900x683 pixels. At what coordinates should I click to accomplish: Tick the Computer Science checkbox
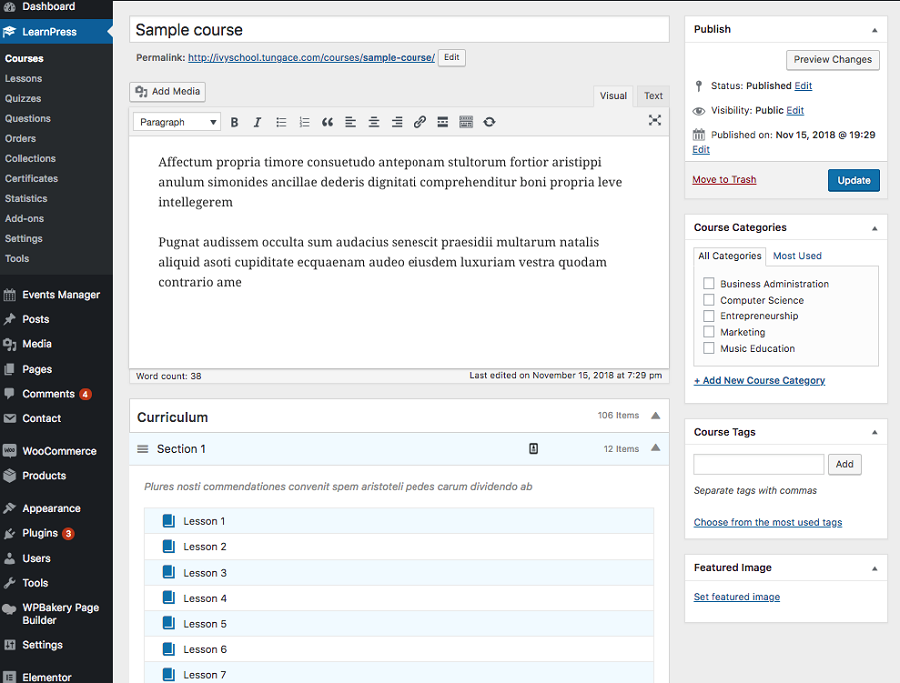[709, 300]
